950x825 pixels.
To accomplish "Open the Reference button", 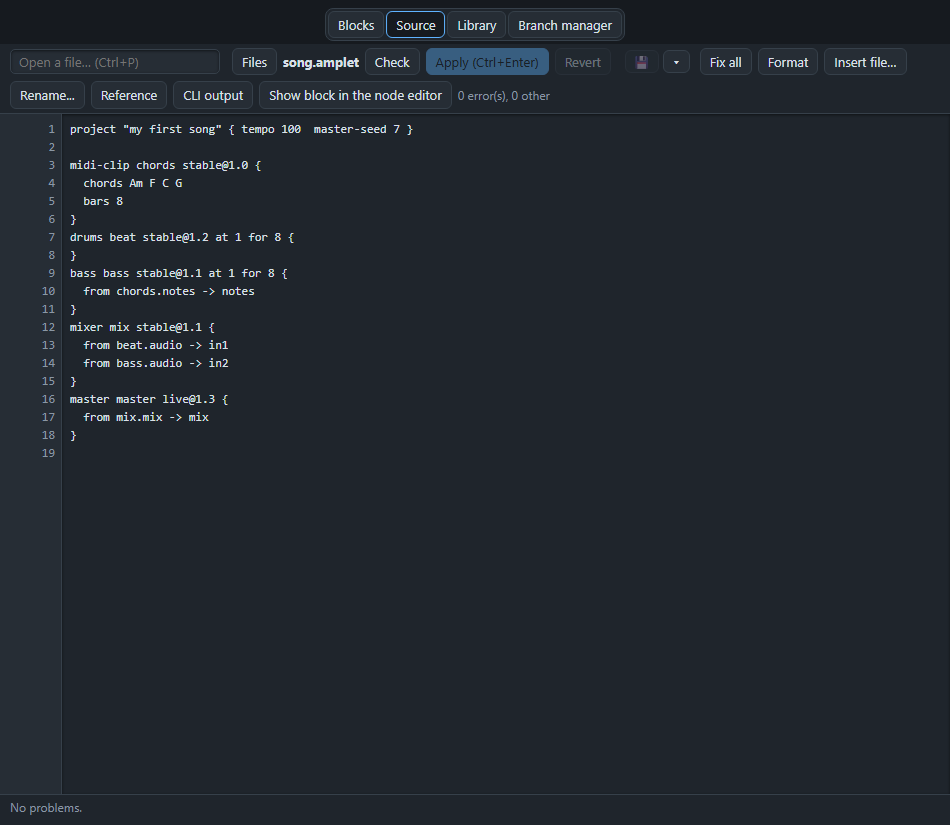I will 129,96.
